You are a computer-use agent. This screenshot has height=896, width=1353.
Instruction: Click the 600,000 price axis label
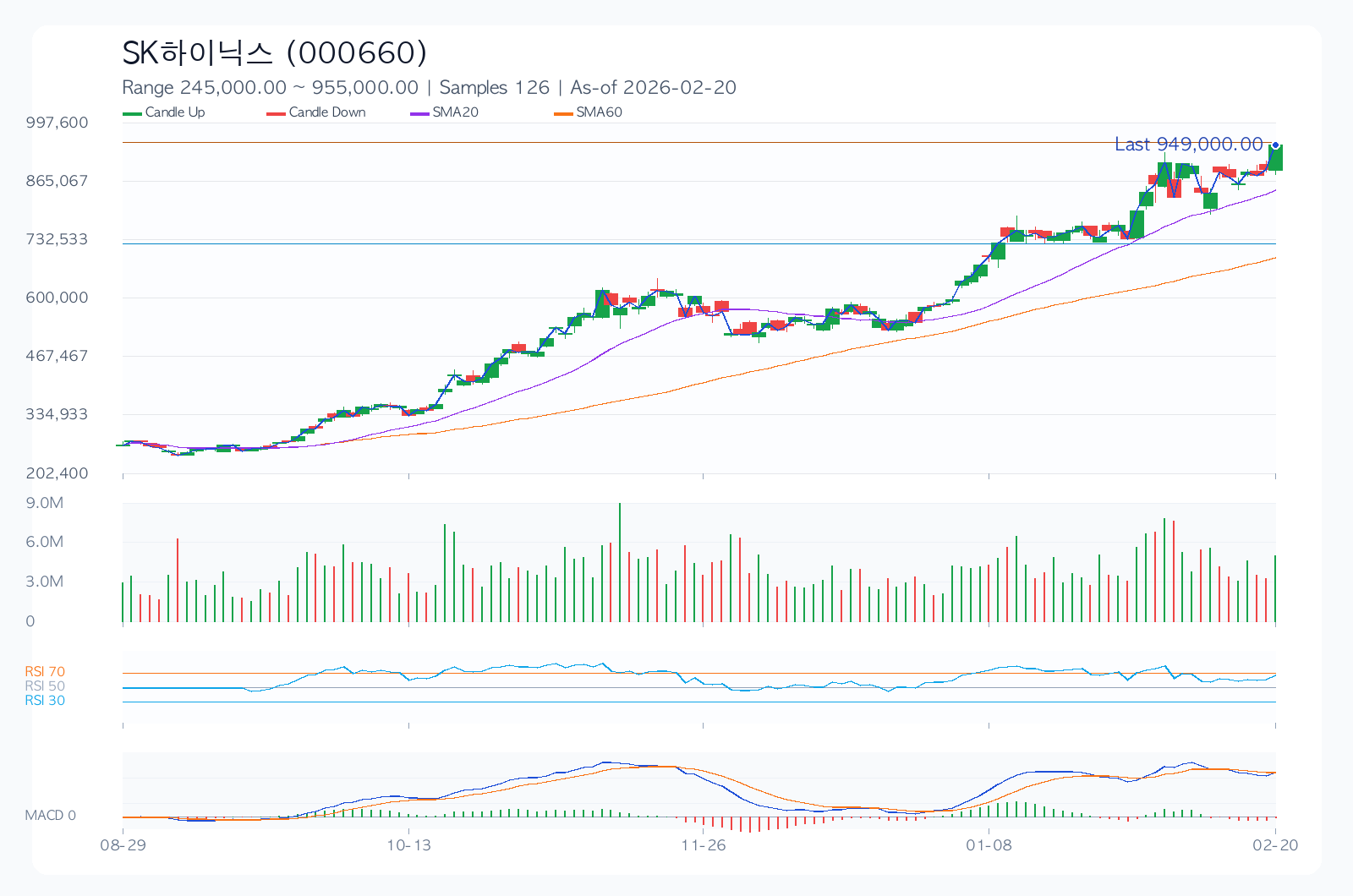[x=57, y=298]
